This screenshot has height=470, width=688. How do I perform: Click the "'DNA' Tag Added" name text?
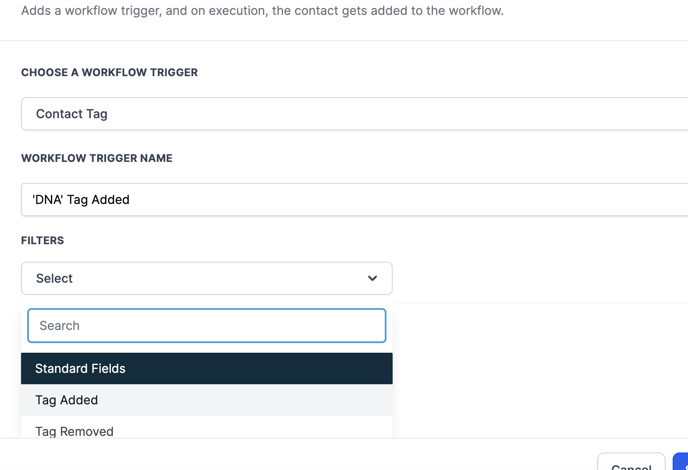click(81, 200)
